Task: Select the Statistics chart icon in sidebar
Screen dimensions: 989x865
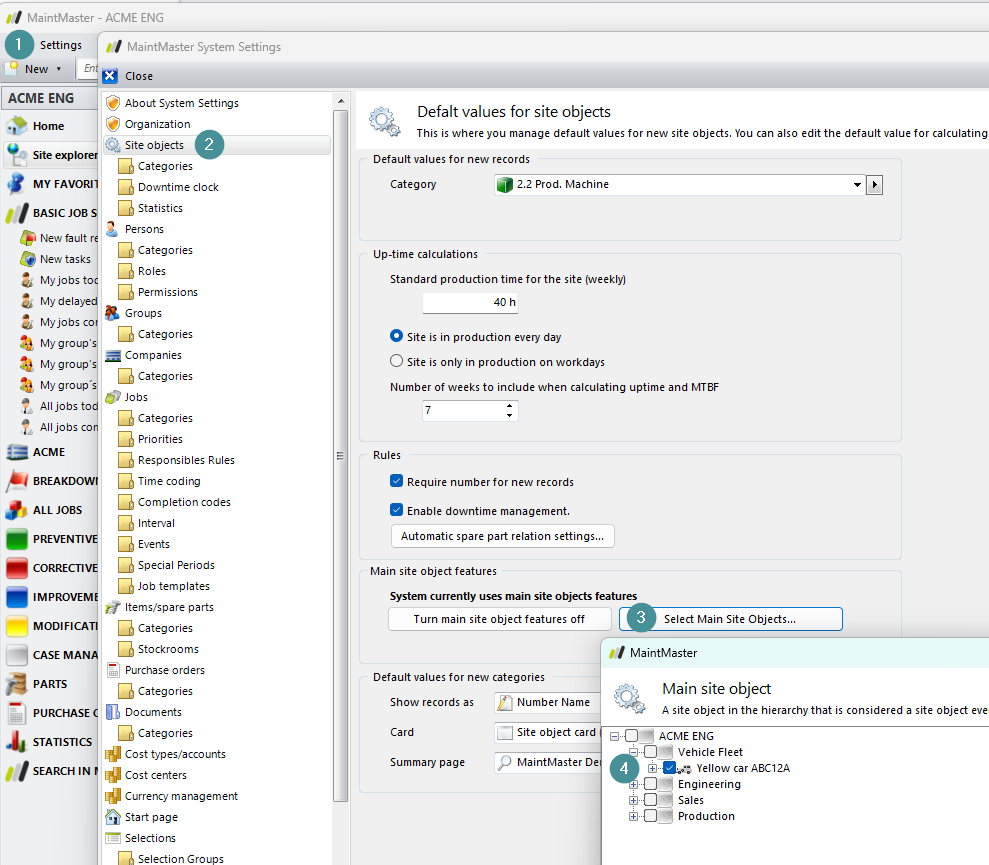Action: click(x=16, y=742)
